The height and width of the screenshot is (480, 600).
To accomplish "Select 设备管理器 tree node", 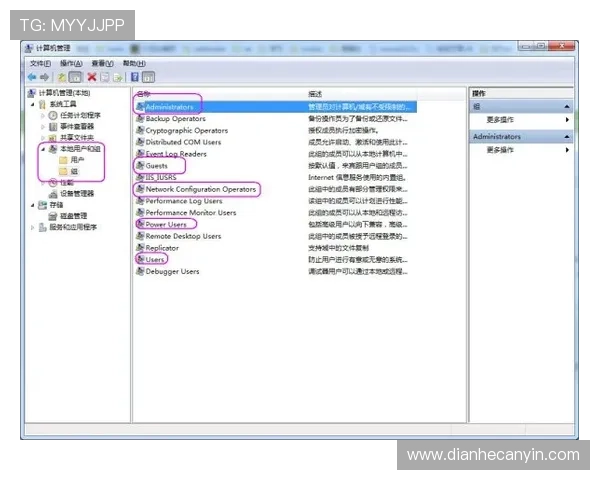I will [x=77, y=194].
